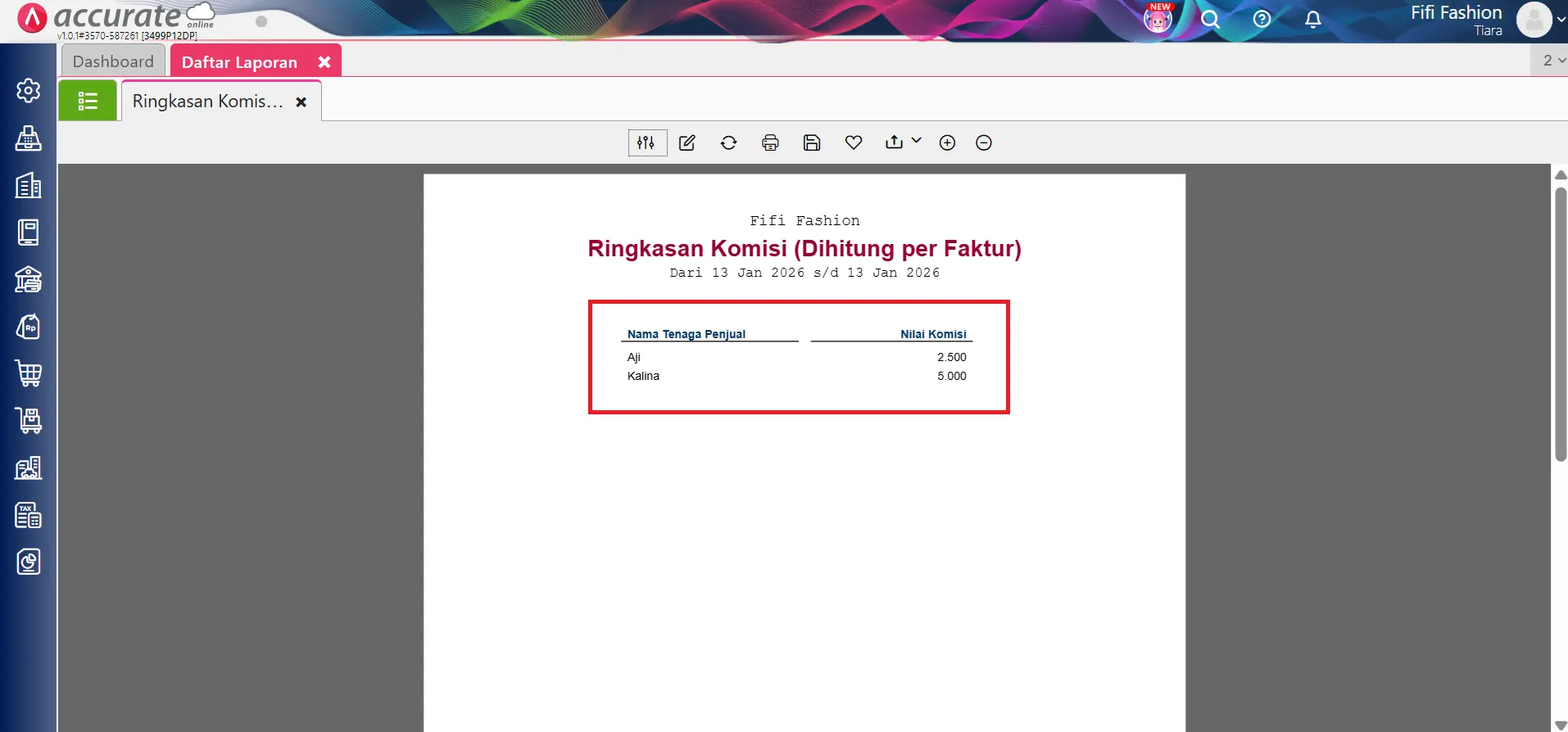The width and height of the screenshot is (1568, 732).
Task: Open the help question mark icon
Action: (x=1262, y=19)
